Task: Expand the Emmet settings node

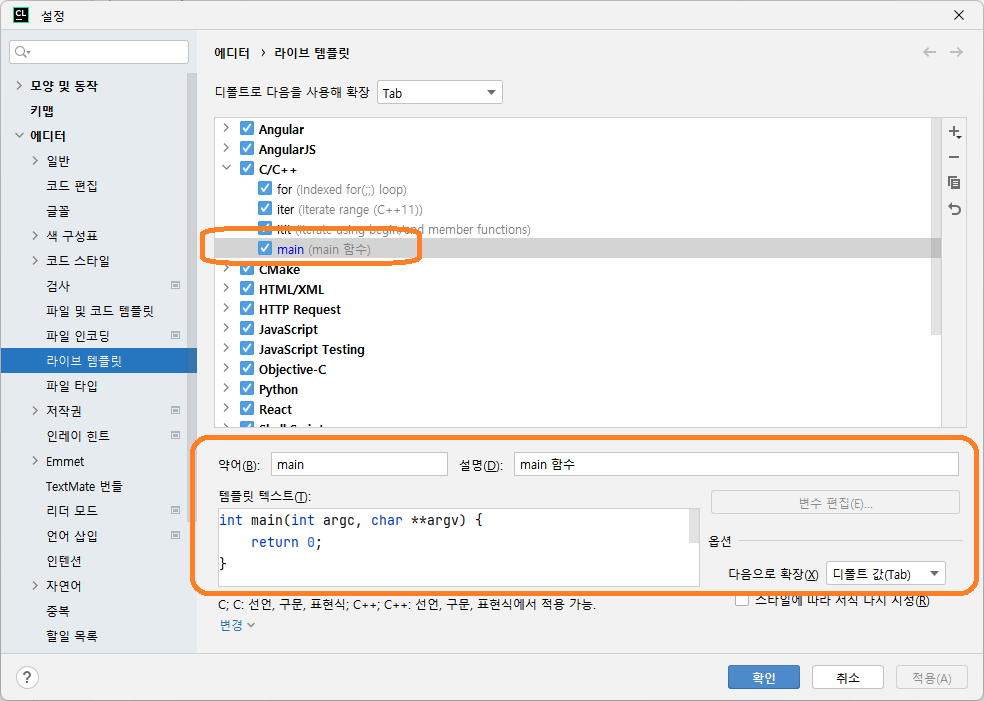Action: coord(35,461)
